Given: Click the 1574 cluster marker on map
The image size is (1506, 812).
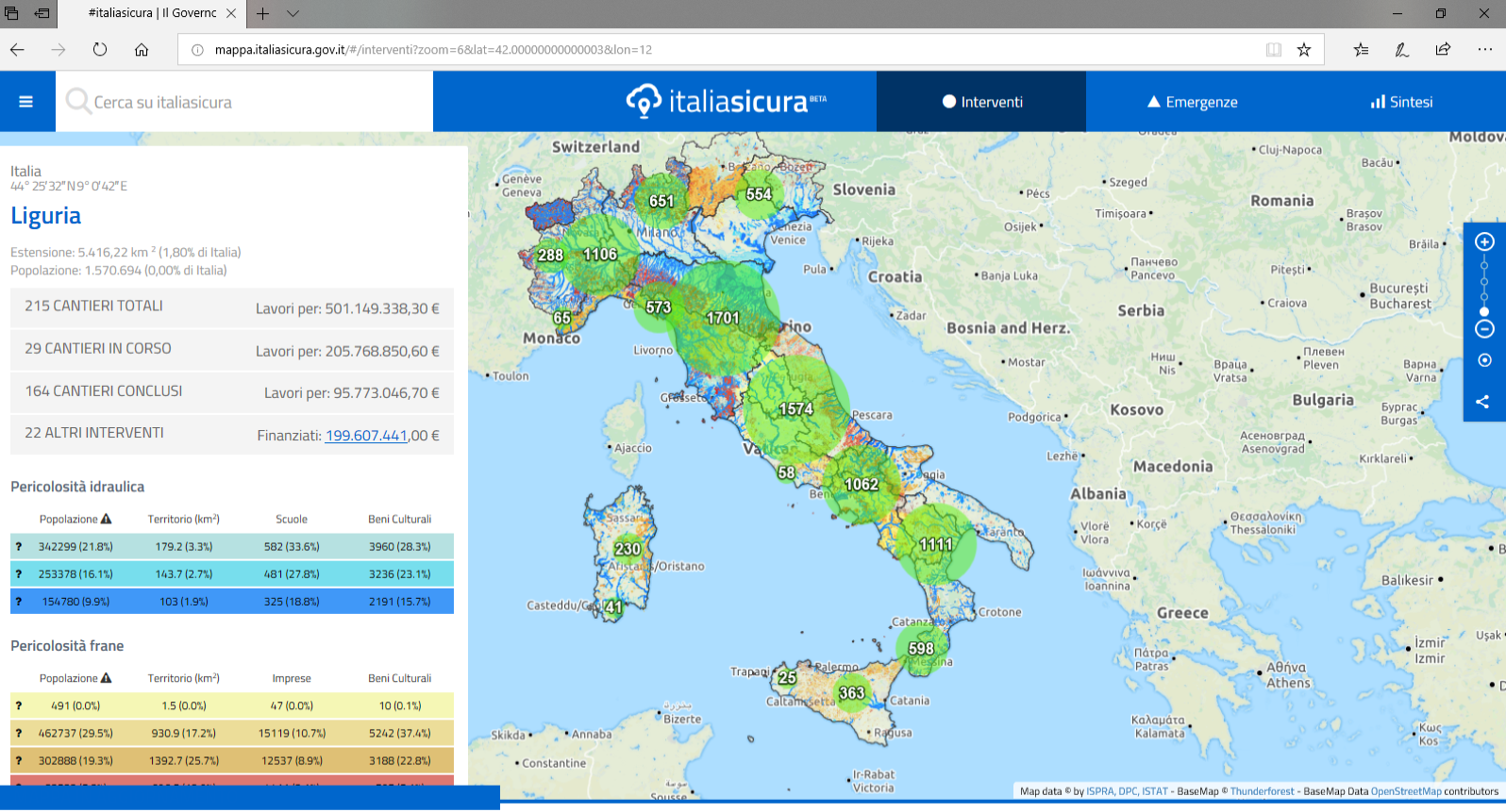Looking at the screenshot, I should (x=795, y=408).
